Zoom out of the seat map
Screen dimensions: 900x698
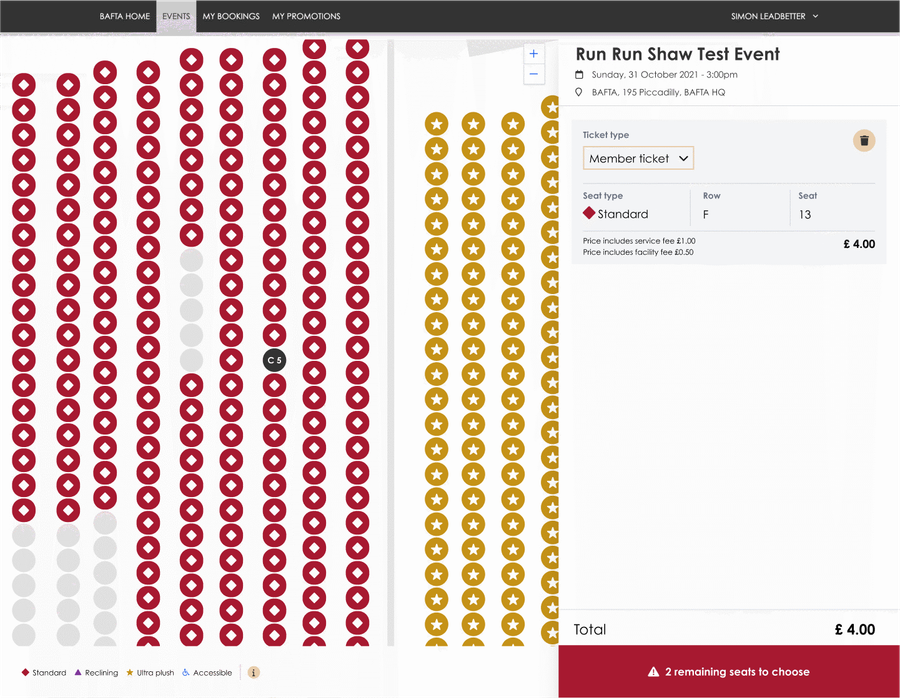[534, 75]
